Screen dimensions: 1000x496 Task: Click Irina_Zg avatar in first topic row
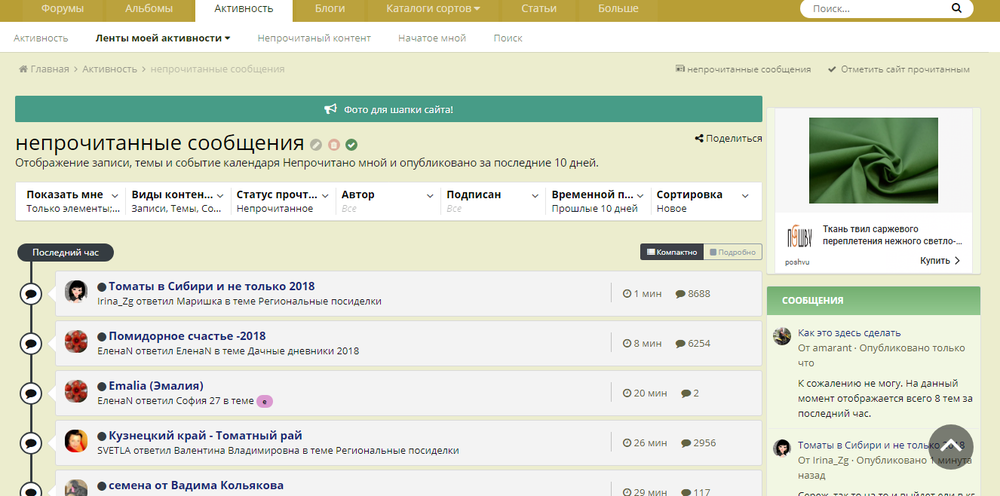[x=76, y=291]
